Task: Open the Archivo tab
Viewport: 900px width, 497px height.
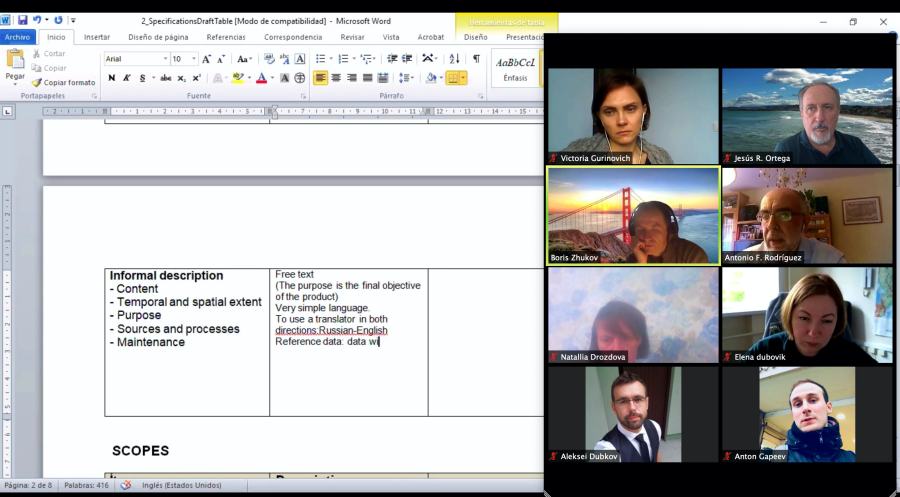Action: tap(17, 37)
